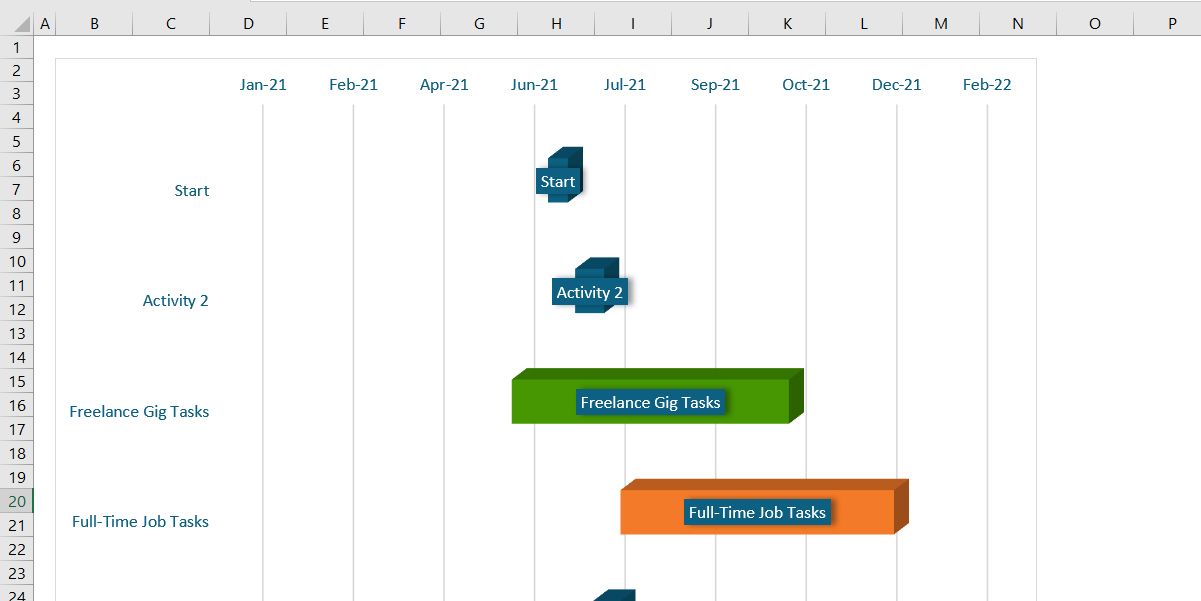Click the Oct-21 date axis label

[x=806, y=85]
